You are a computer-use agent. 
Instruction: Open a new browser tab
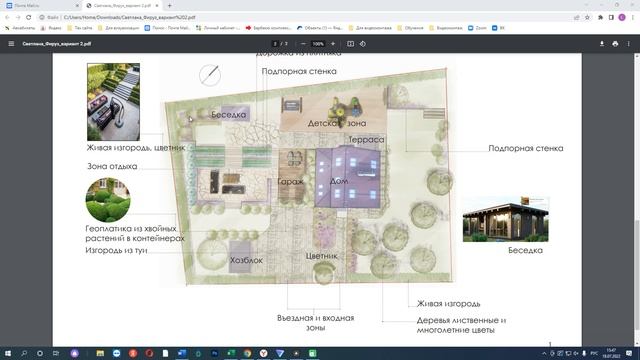[x=169, y=6]
